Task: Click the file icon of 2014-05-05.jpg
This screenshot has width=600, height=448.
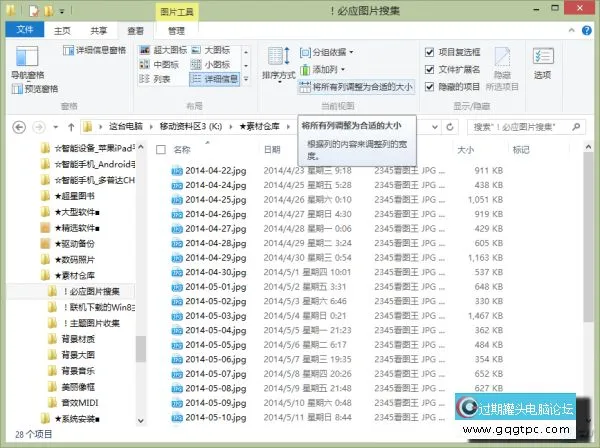Action: point(177,345)
